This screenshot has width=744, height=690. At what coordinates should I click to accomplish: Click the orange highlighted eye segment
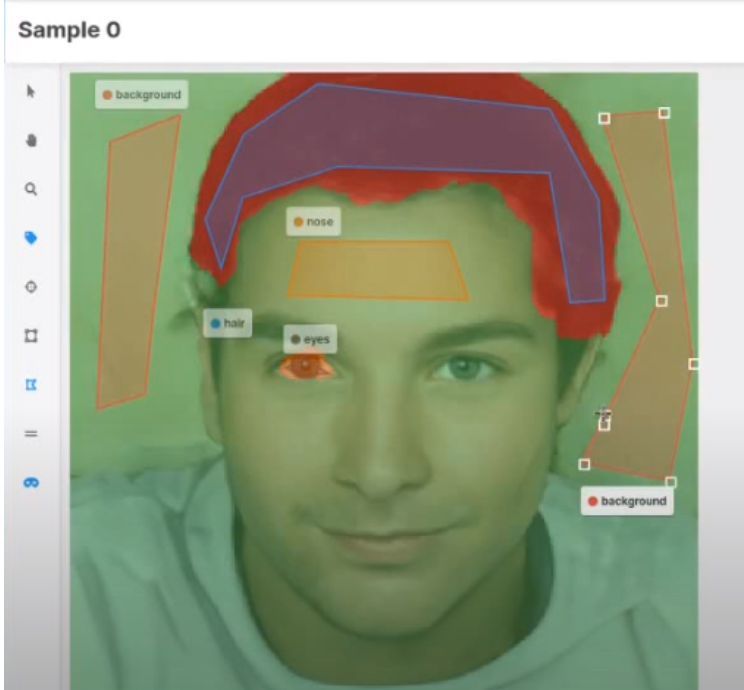tap(307, 367)
